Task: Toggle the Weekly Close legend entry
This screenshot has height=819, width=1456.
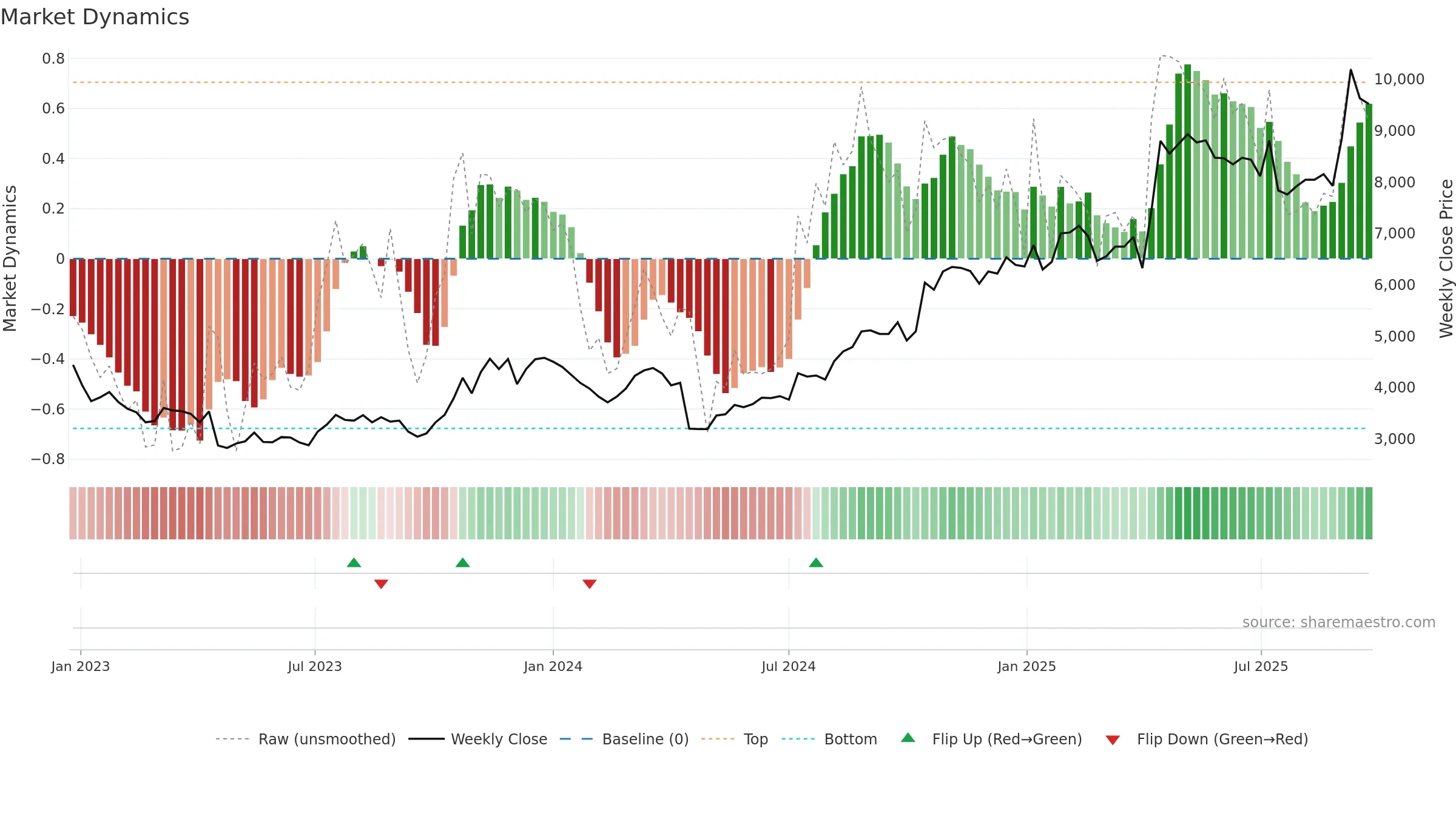Action: click(x=478, y=739)
